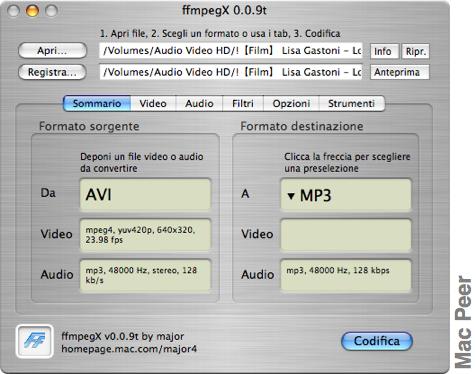
Task: Show the Strumenti tab
Action: (x=351, y=103)
